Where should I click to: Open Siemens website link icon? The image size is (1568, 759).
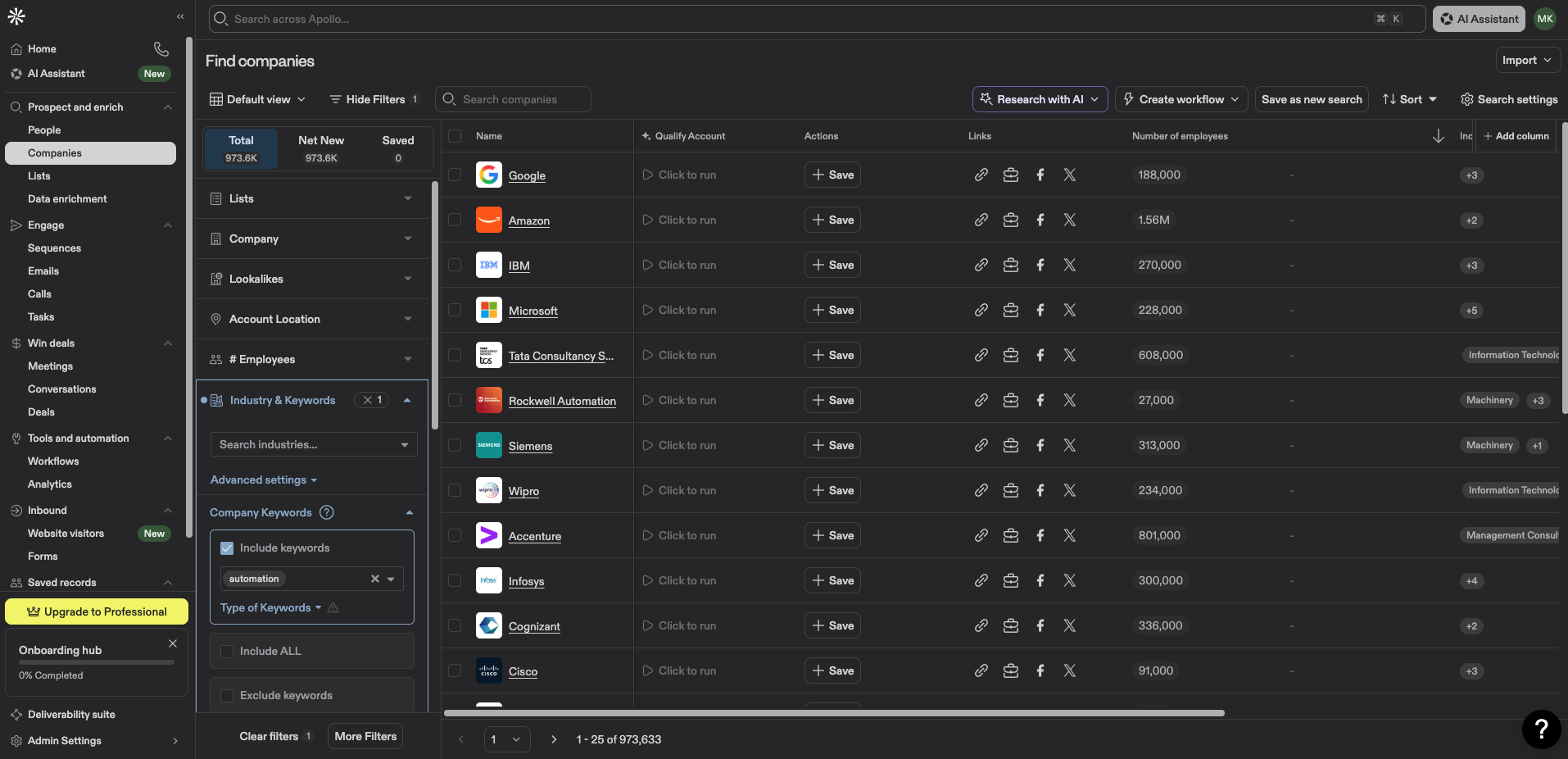pos(981,445)
